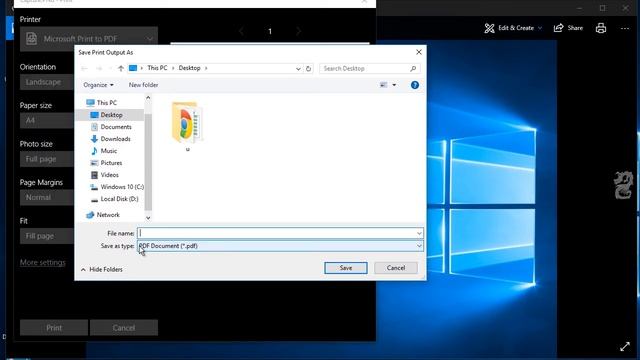Open Fit Fill page dropdown
640x360 pixels.
coord(47,236)
